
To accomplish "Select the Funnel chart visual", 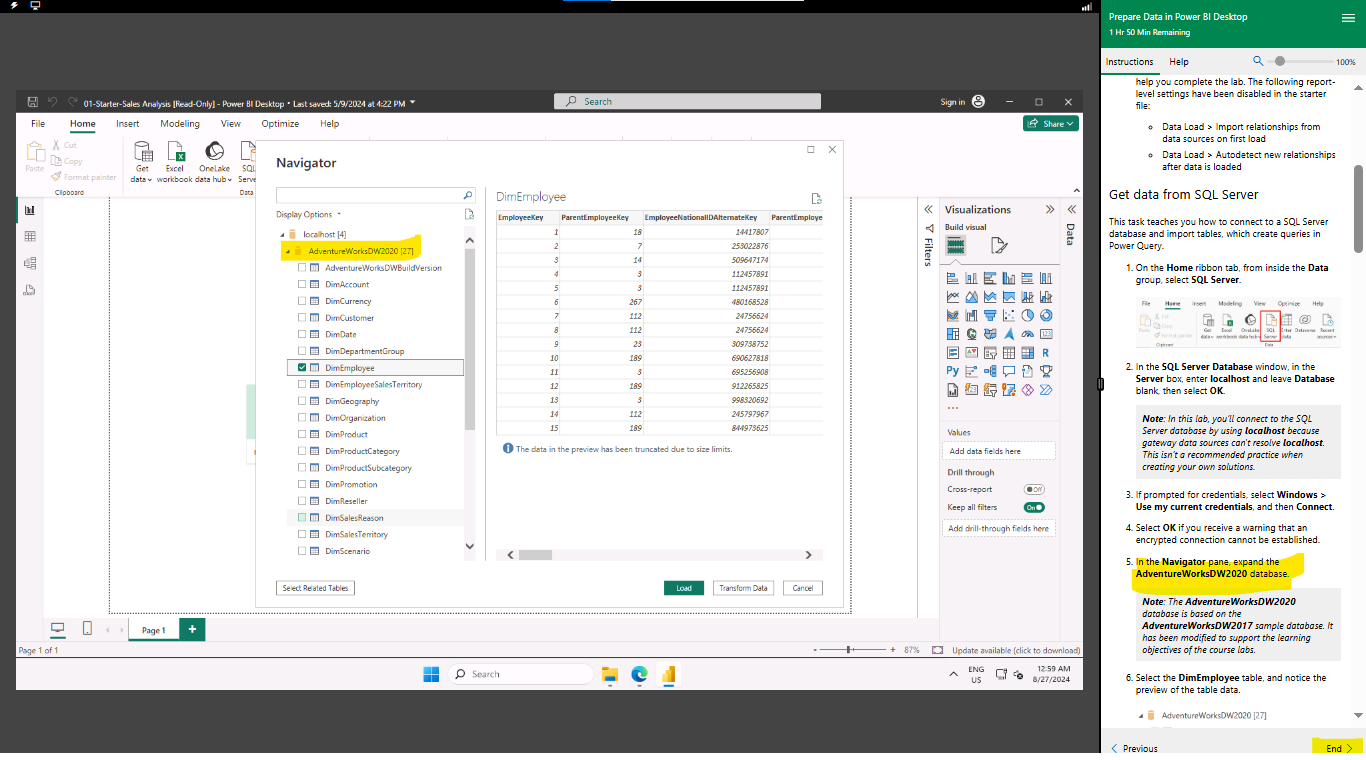I will point(990,315).
